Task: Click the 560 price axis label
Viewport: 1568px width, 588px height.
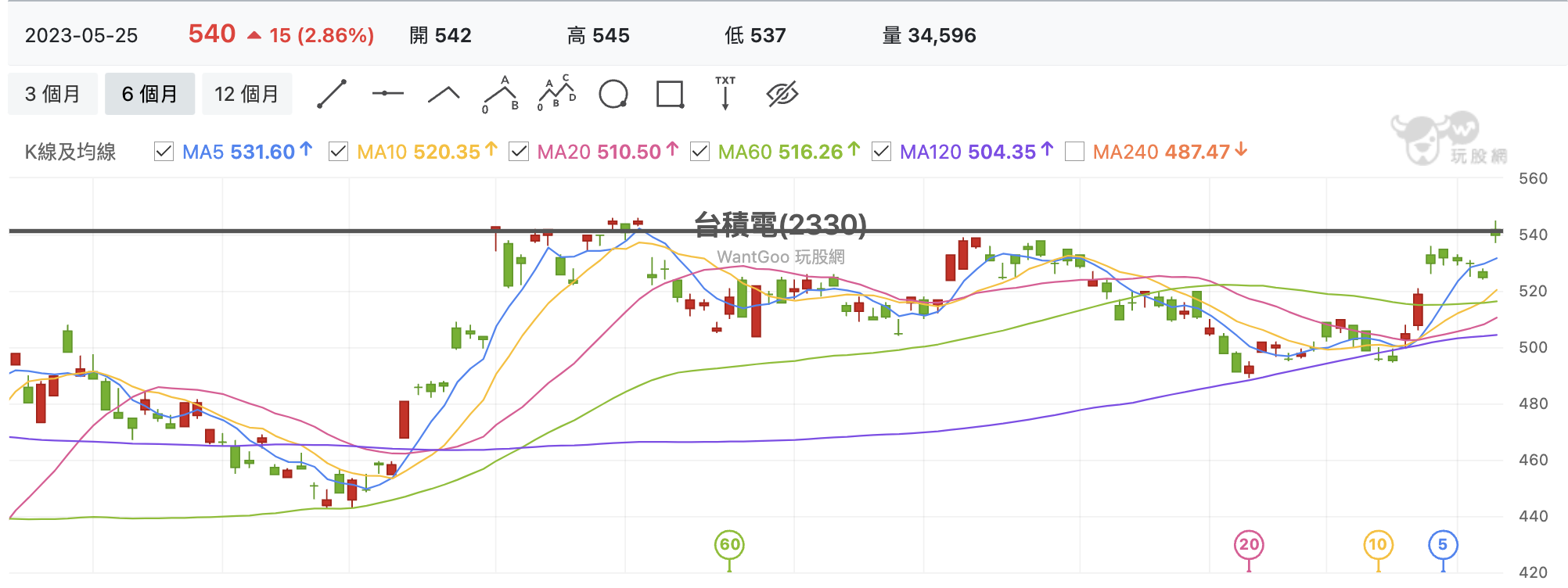Action: [1533, 178]
